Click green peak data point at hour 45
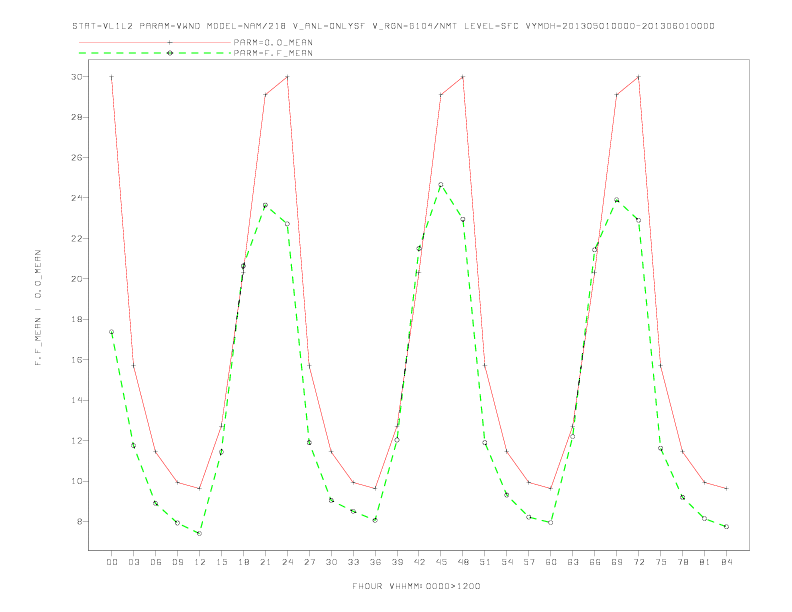The width and height of the screenshot is (792, 612). pyautogui.click(x=441, y=185)
